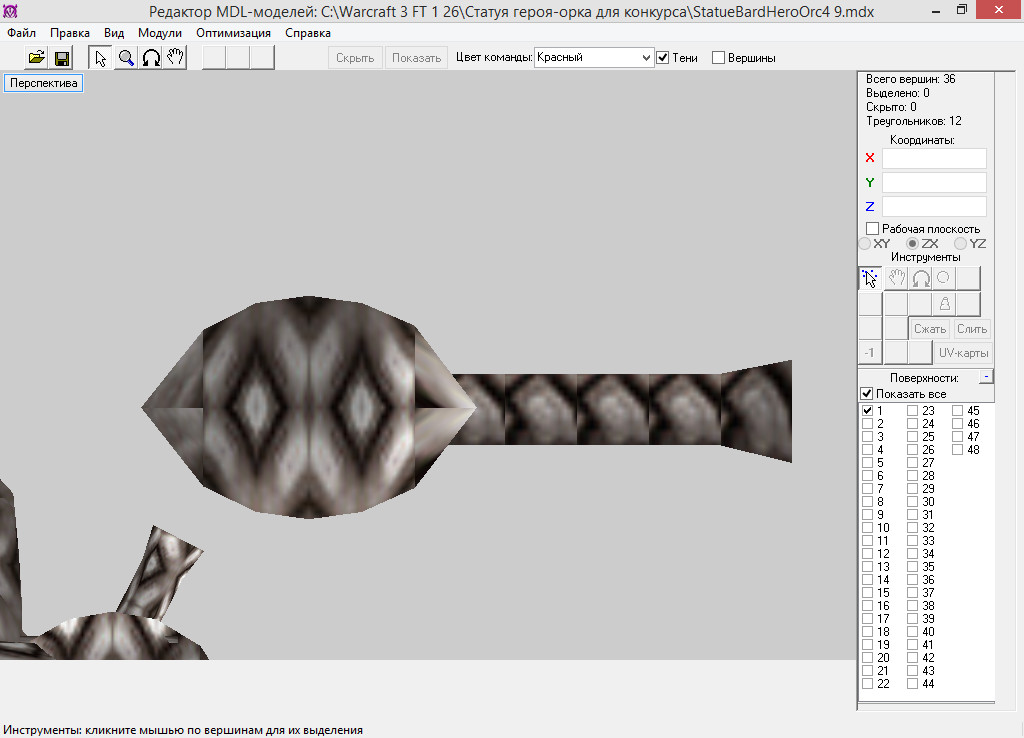Click the open file folder icon
The image size is (1024, 738).
pos(37,57)
